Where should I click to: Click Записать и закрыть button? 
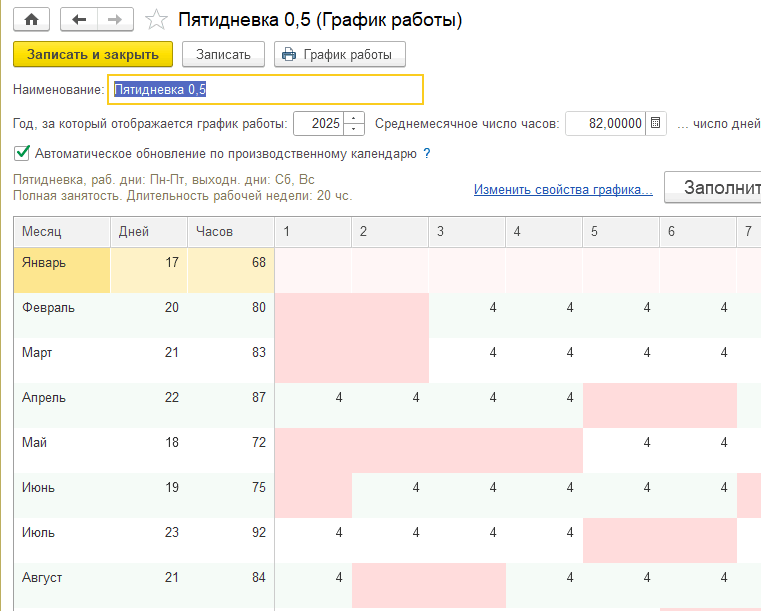(x=93, y=54)
